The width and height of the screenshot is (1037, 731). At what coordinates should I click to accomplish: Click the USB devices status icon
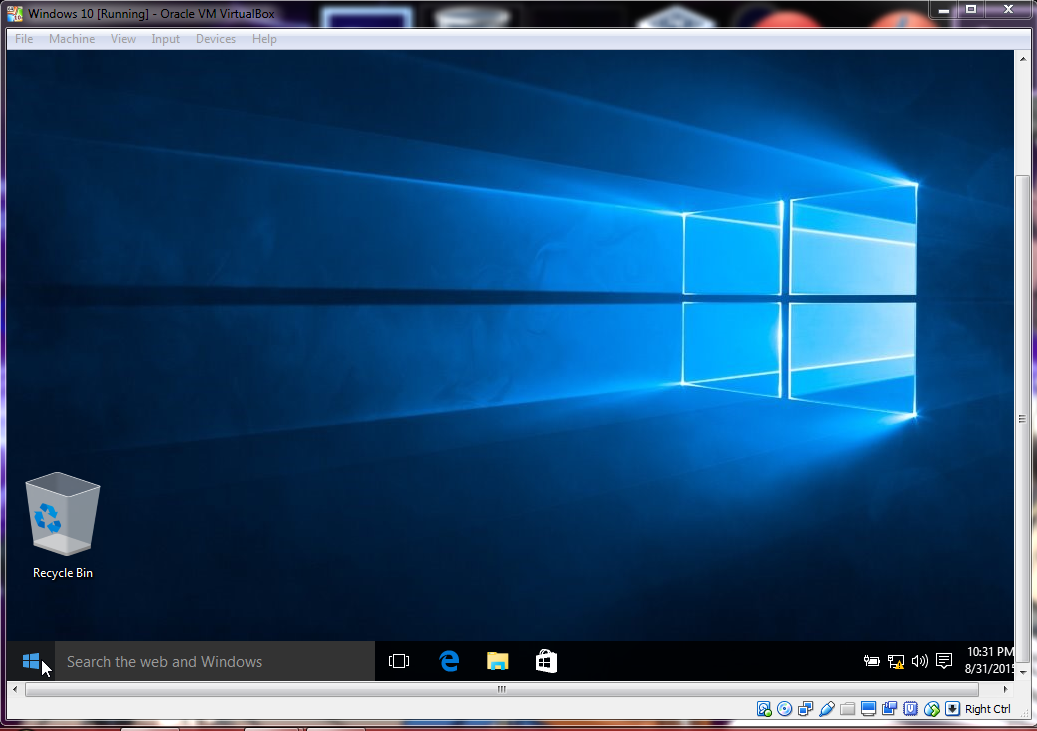click(827, 709)
